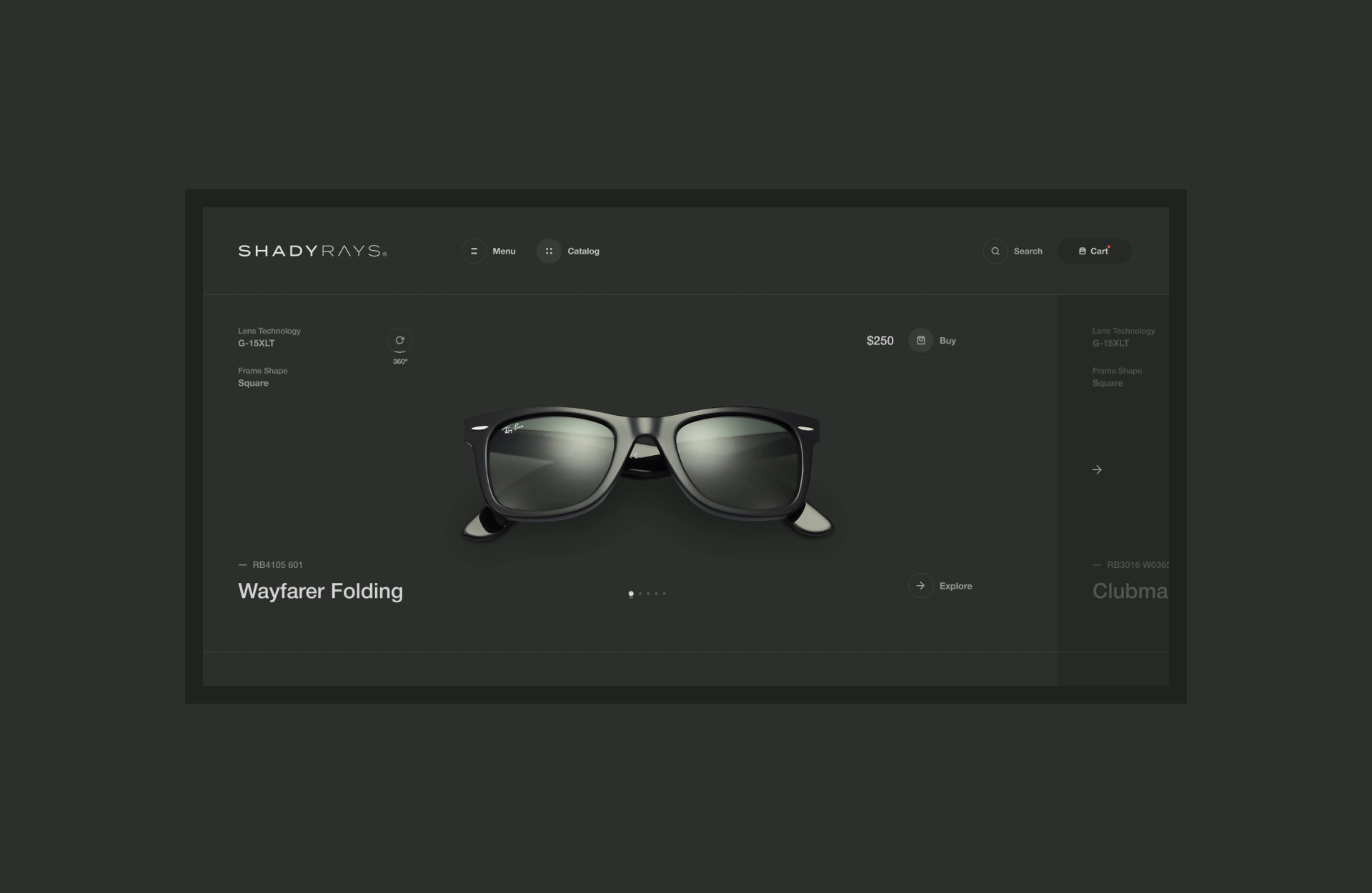Select the second carousel dot
This screenshot has height=893, width=1372.
(640, 594)
